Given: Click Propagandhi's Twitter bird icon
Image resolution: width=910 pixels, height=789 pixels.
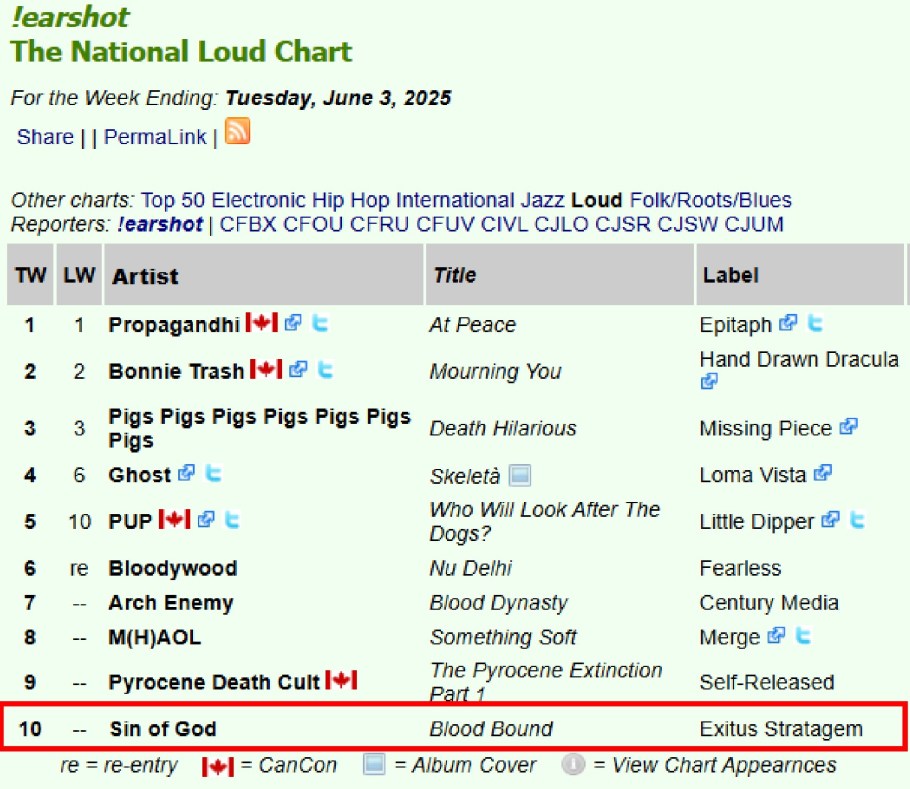Looking at the screenshot, I should (x=320, y=323).
